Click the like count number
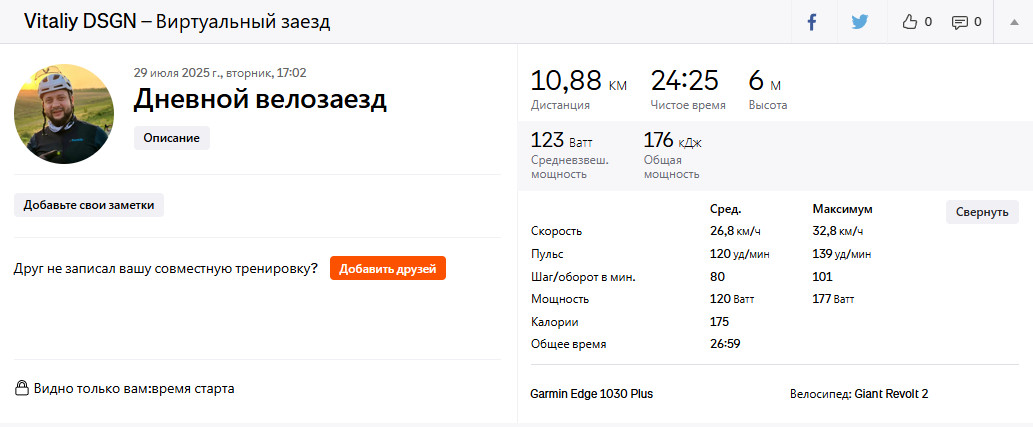Viewport: 1033px width, 427px height. pos(928,22)
